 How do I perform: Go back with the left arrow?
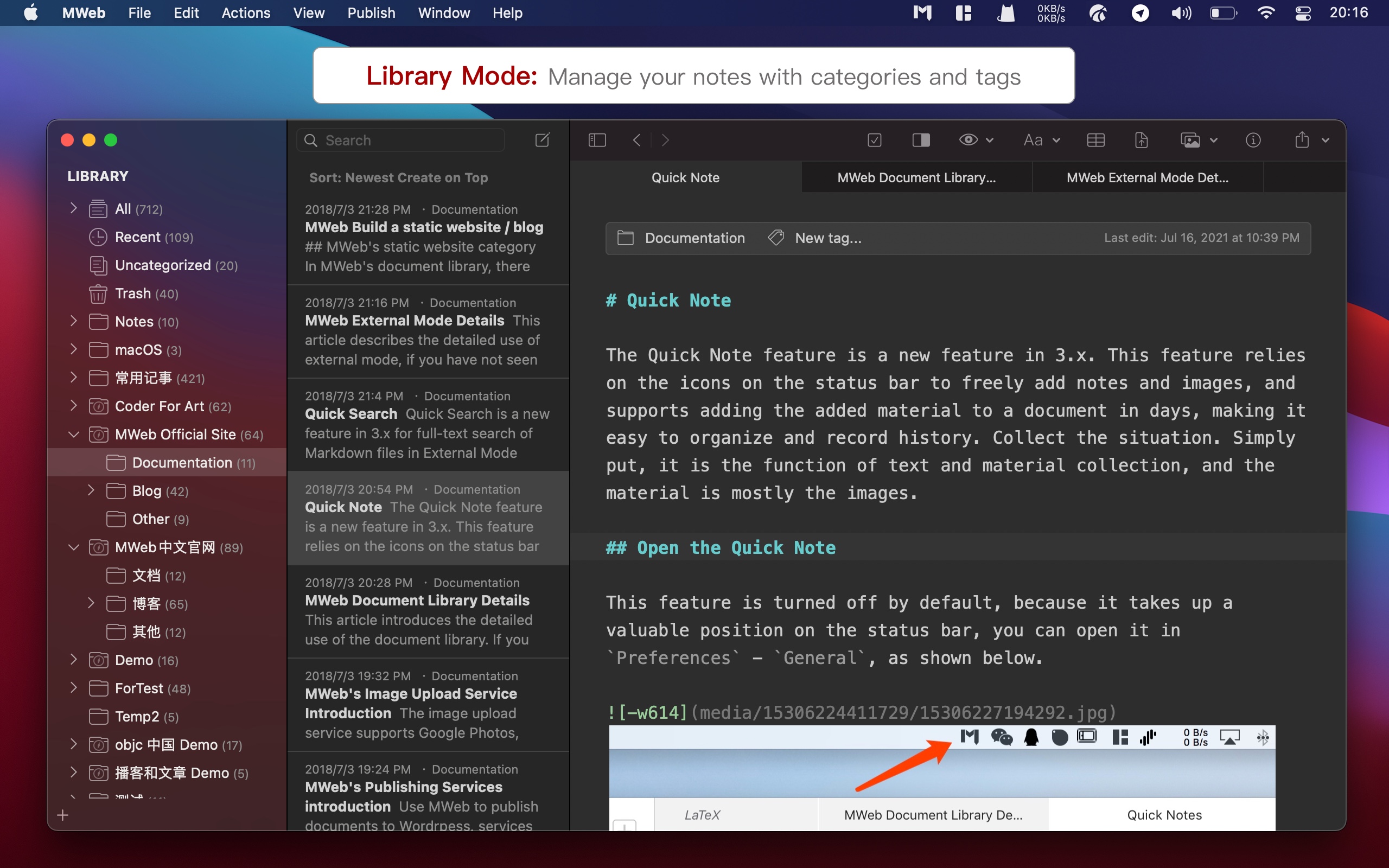tap(636, 140)
